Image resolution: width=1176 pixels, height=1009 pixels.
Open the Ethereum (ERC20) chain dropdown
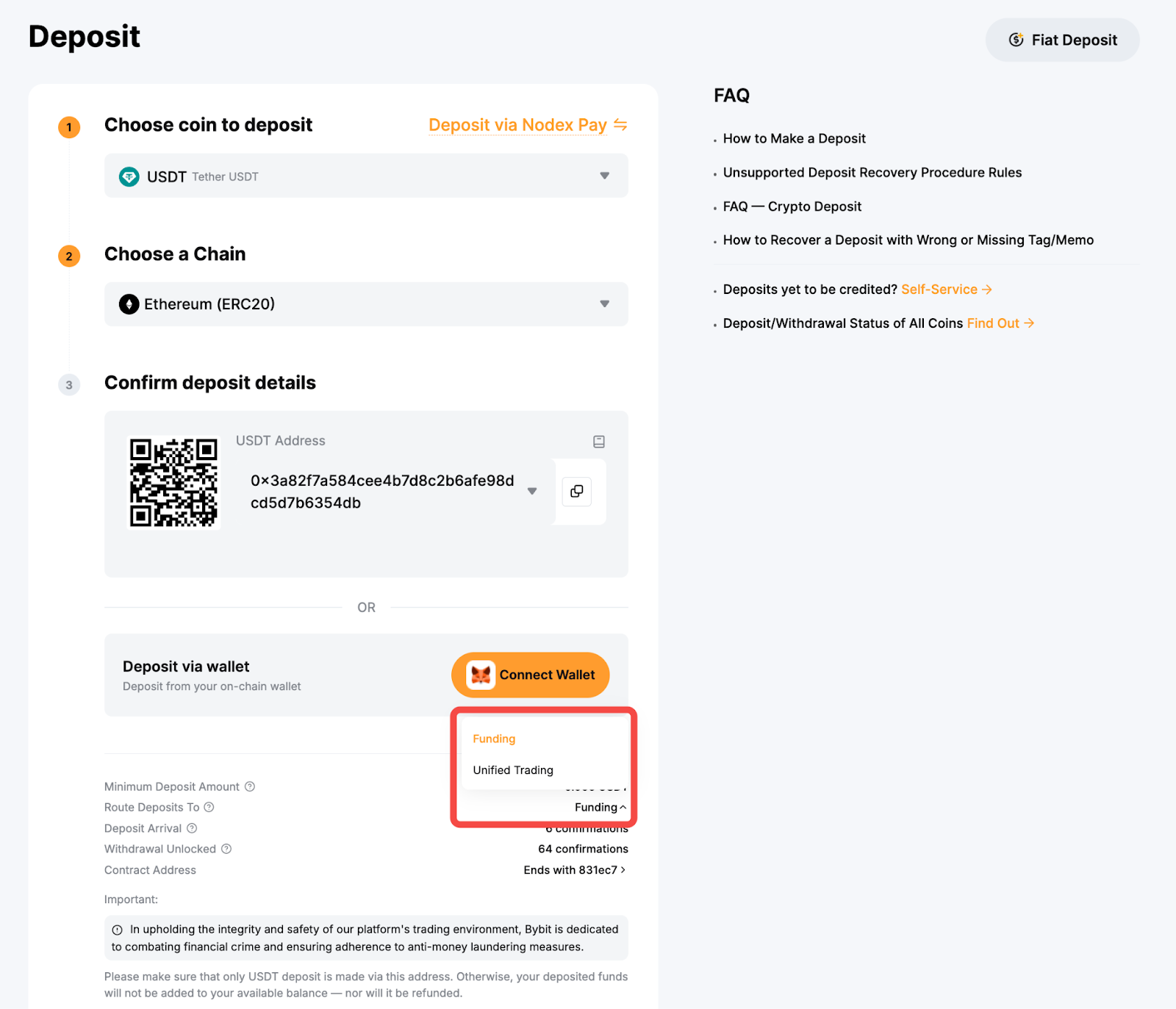pyautogui.click(x=604, y=304)
